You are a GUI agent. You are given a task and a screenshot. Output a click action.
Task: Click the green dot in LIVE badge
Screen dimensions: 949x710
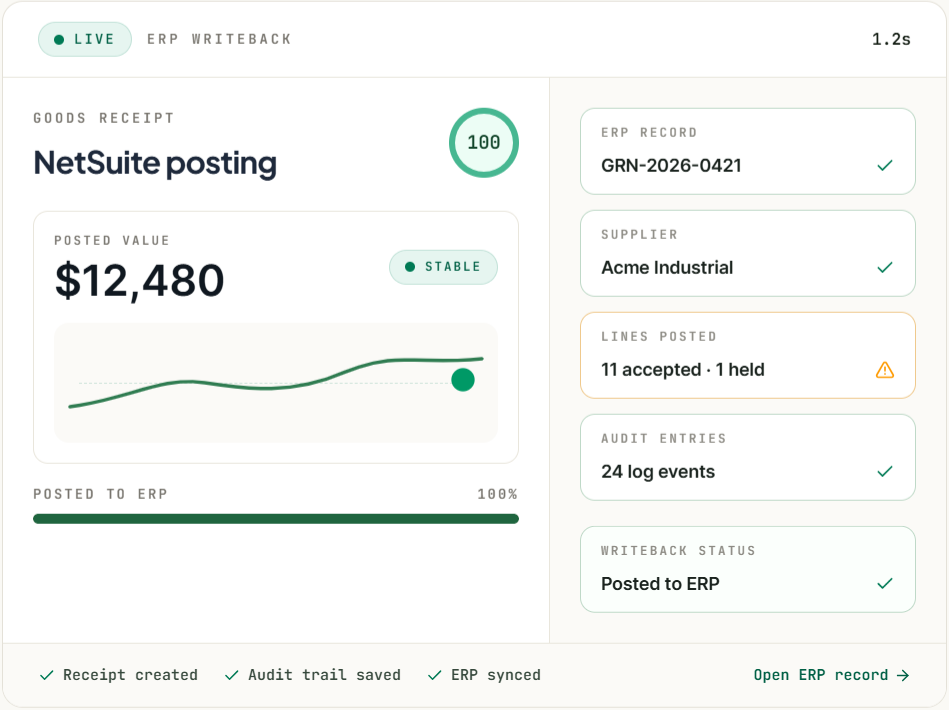59,40
